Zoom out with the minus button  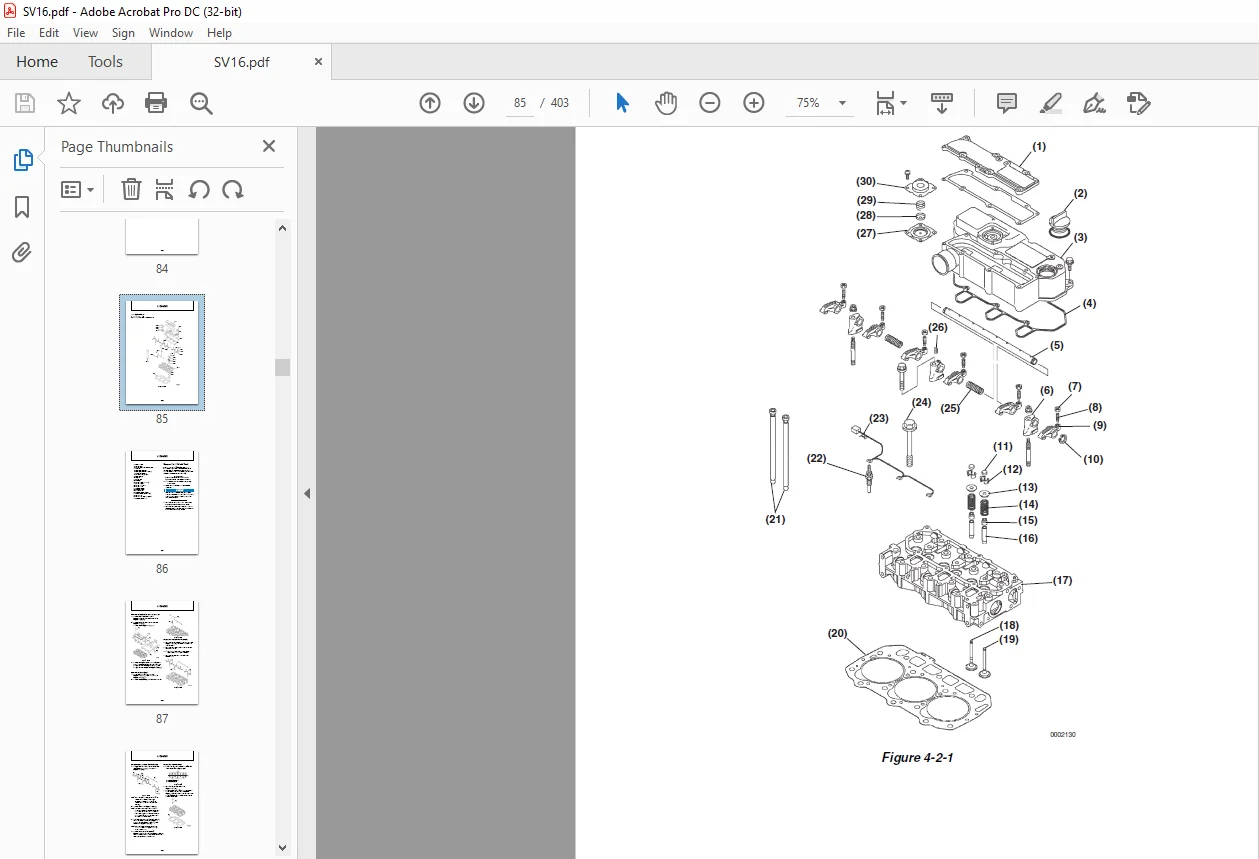(710, 103)
